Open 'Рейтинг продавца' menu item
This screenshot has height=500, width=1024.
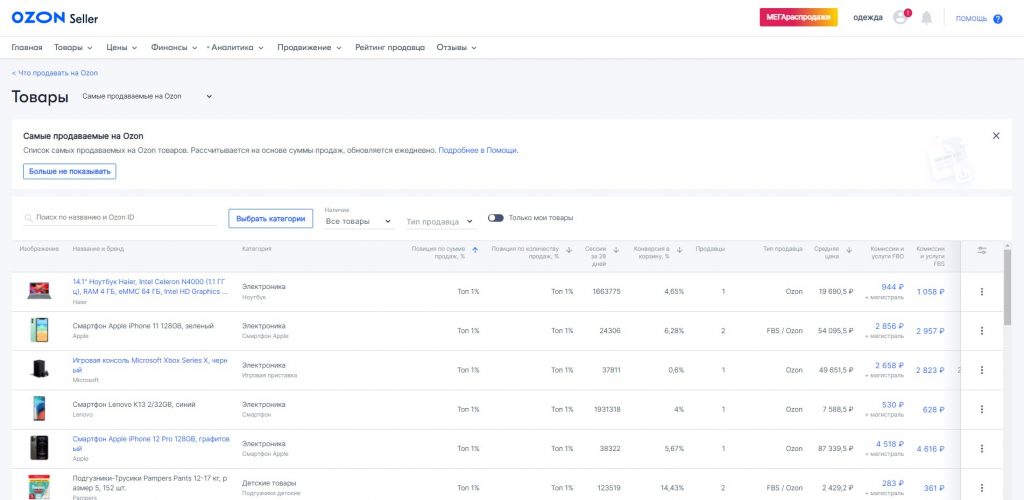(x=389, y=47)
